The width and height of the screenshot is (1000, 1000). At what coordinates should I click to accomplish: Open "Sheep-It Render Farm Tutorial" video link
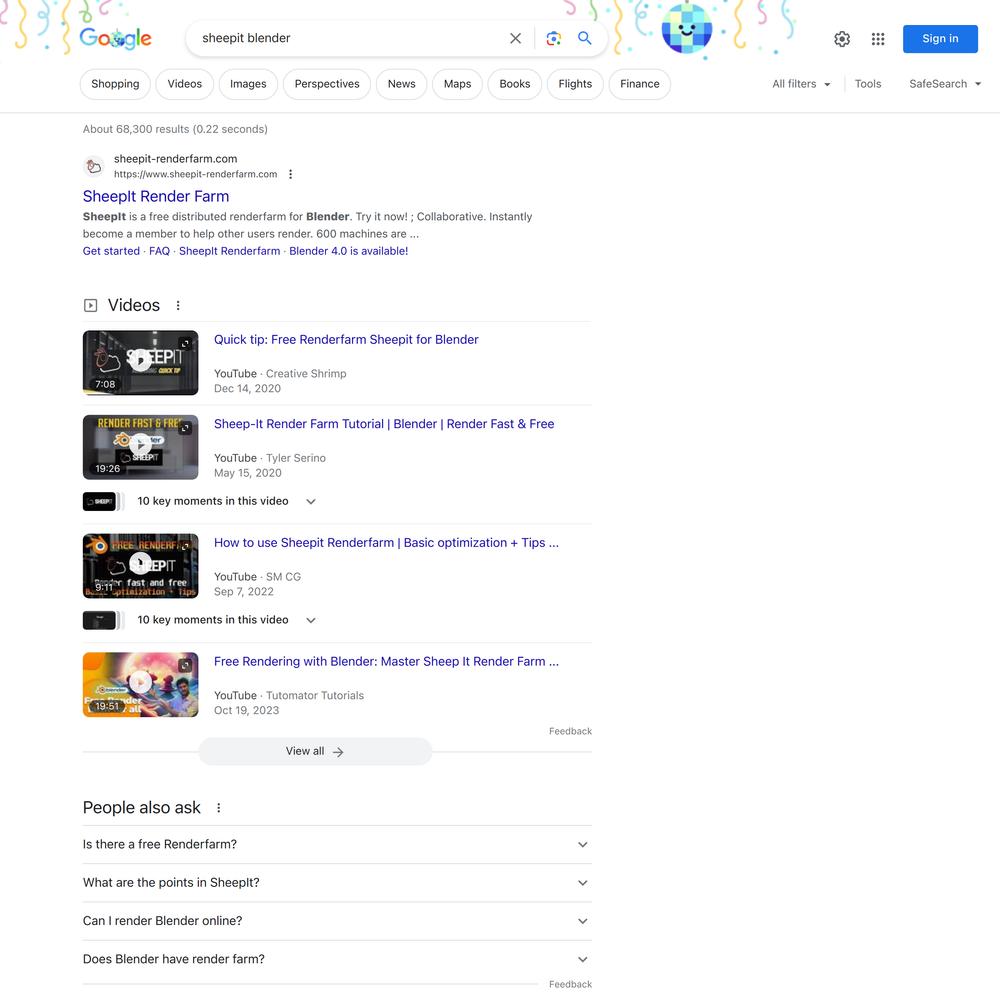point(384,424)
